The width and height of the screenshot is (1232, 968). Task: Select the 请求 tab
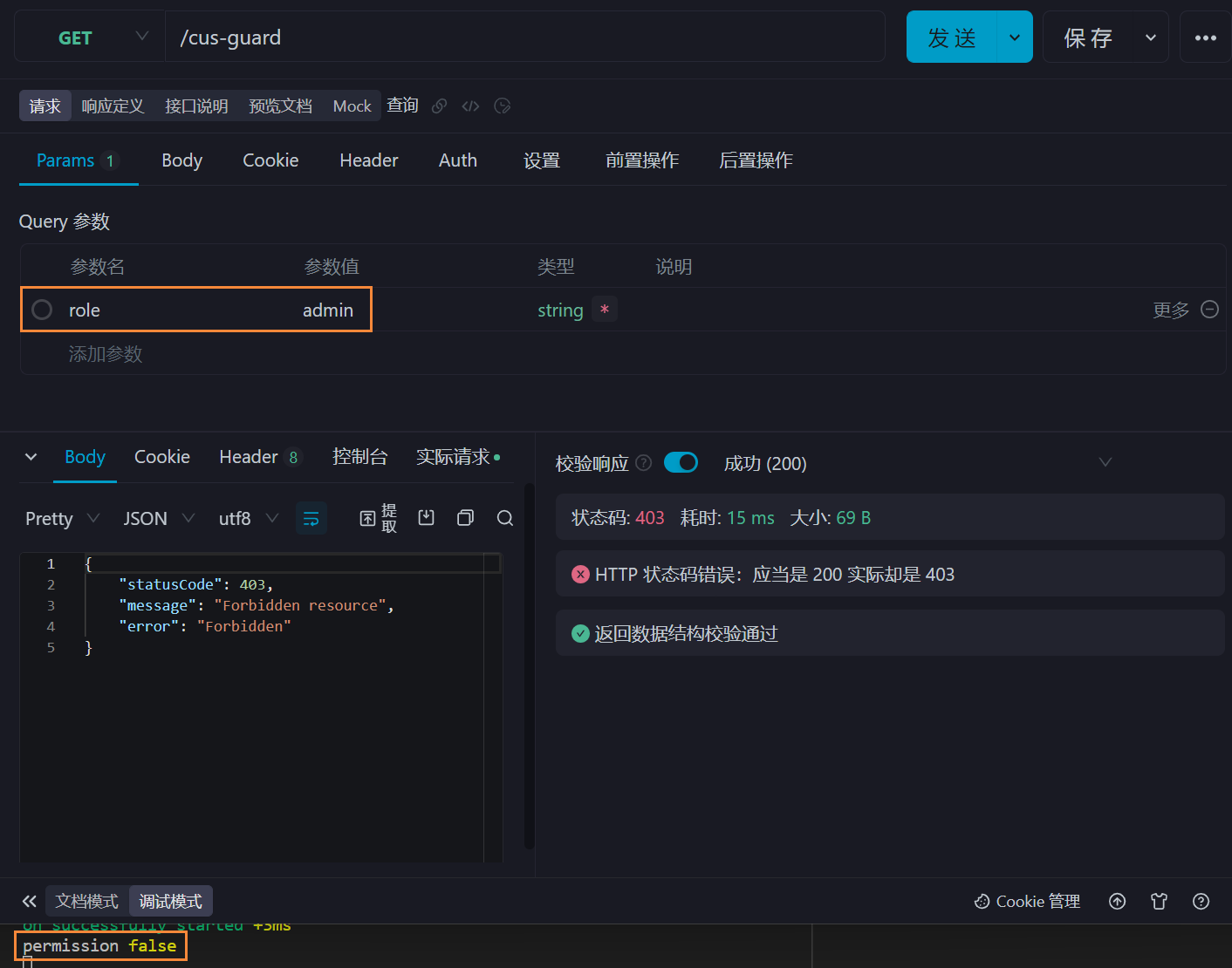point(44,106)
